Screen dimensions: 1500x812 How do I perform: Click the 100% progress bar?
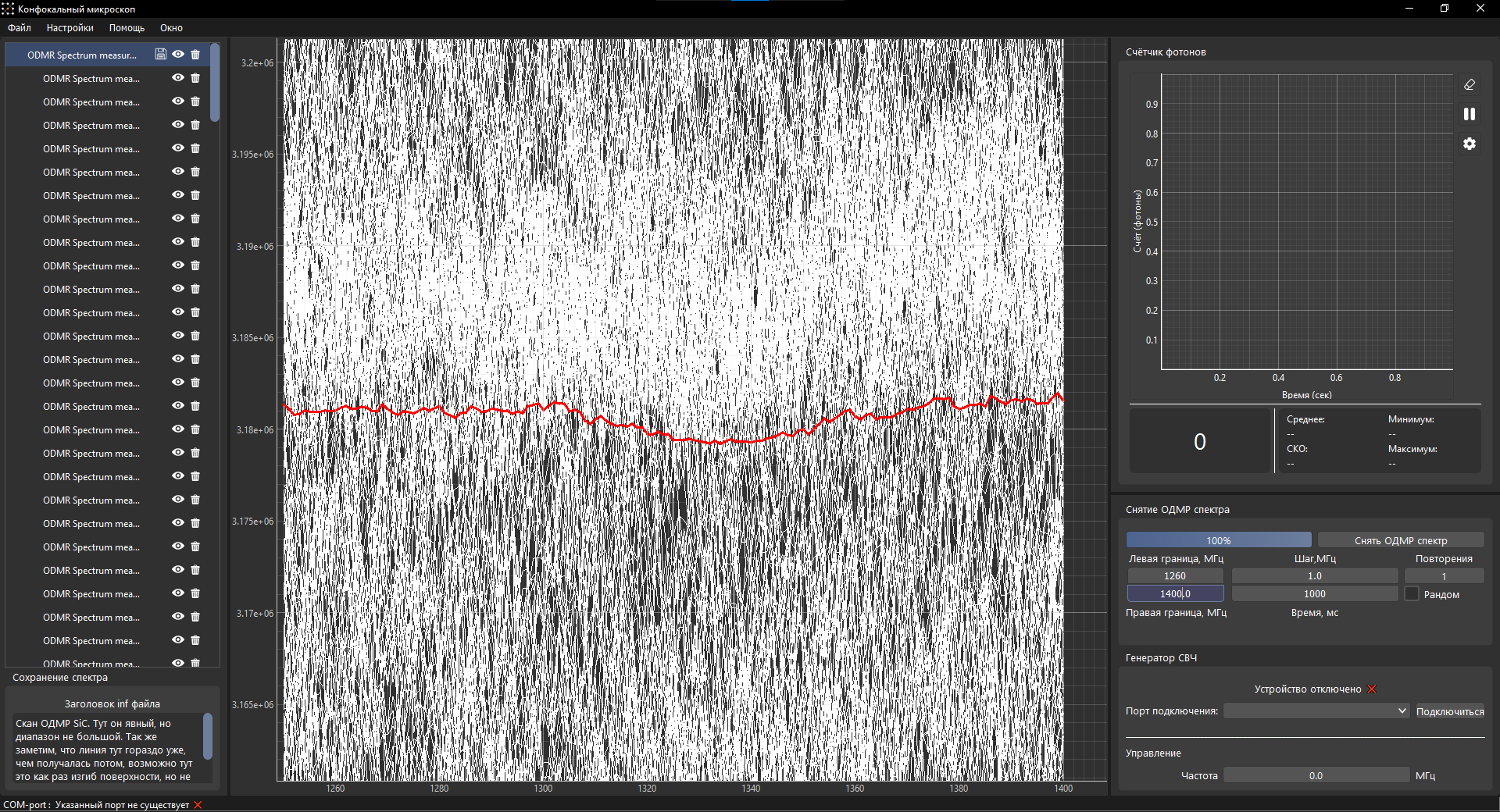click(x=1219, y=540)
